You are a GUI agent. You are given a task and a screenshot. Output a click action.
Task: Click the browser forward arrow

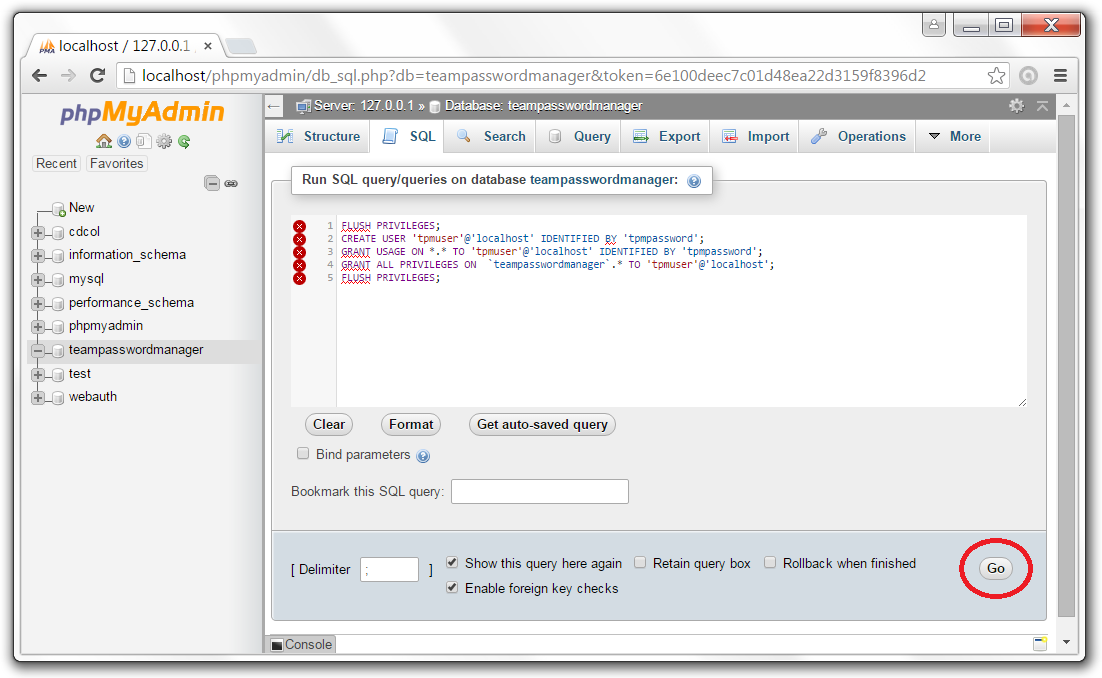[x=68, y=76]
